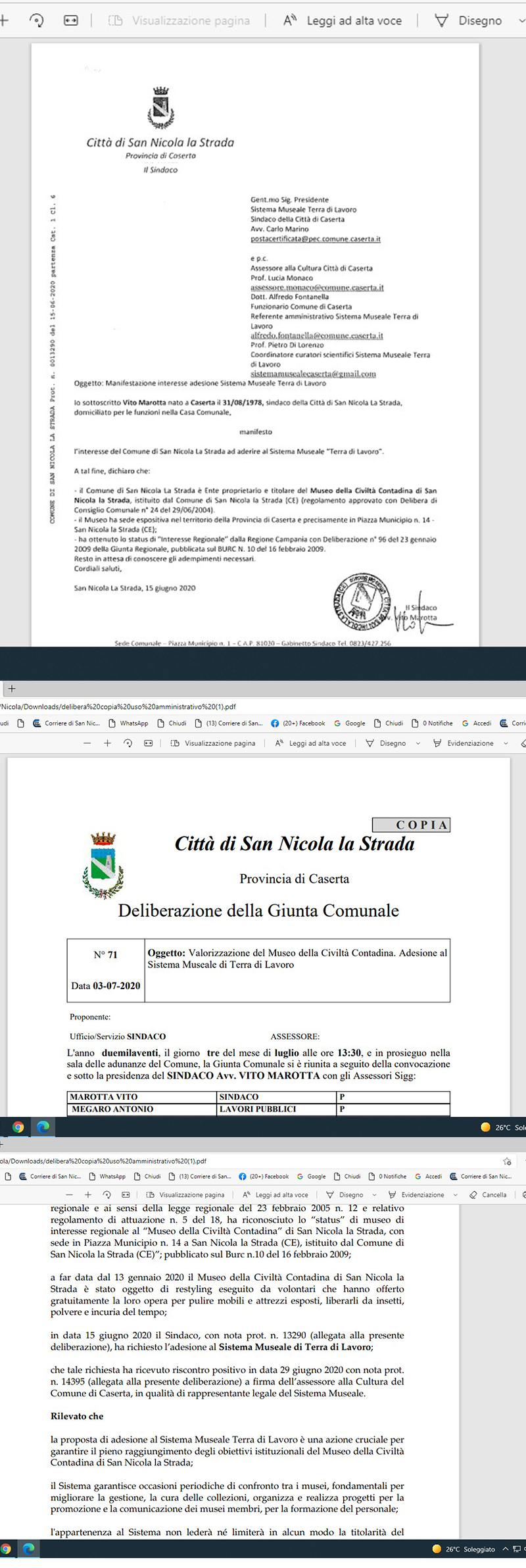This screenshot has width=526, height=1568.
Task: Rotate the Sindaco letter PDF page
Action: tap(37, 20)
